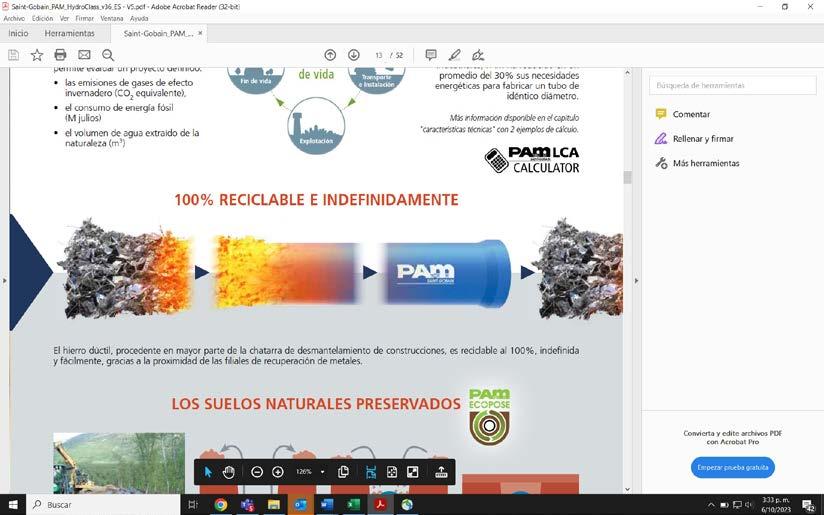Open Microsoft Teams from taskbar
824x515 pixels.
247,504
